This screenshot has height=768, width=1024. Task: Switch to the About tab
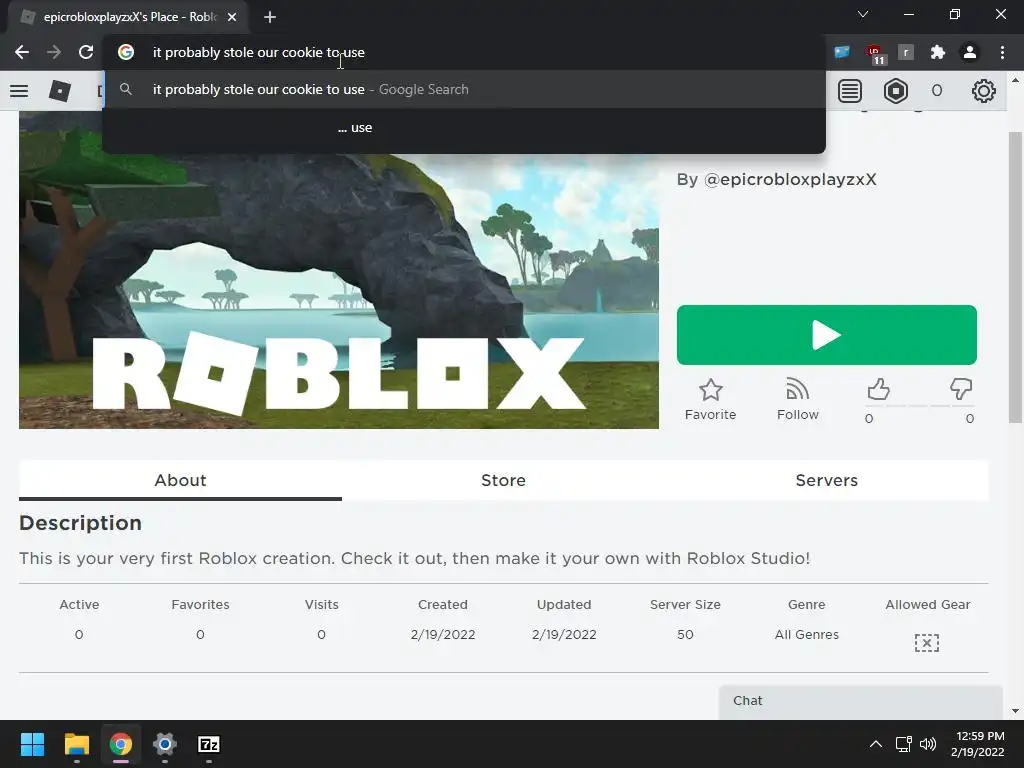click(x=180, y=481)
